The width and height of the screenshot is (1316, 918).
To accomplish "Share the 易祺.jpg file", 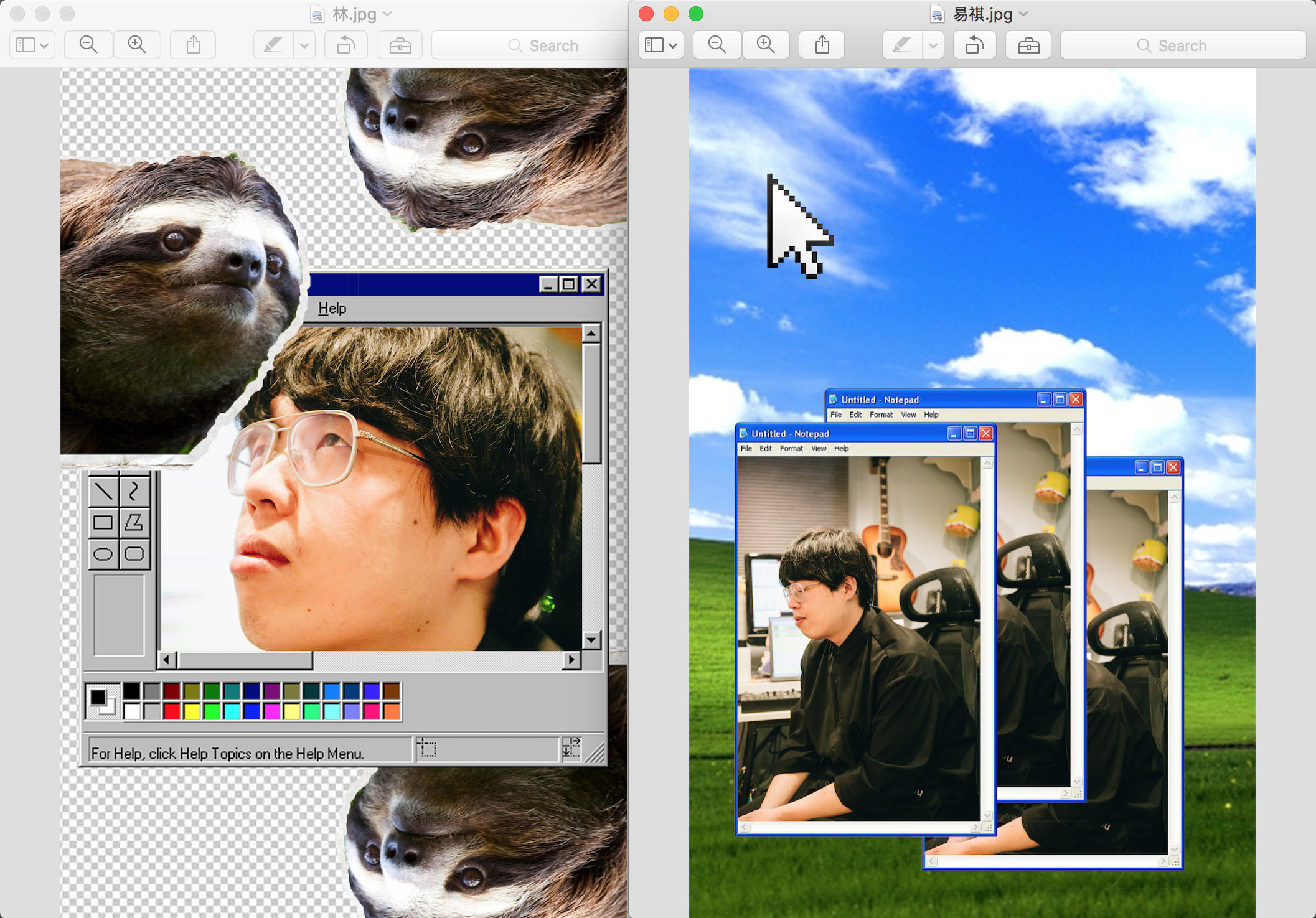I will point(822,45).
